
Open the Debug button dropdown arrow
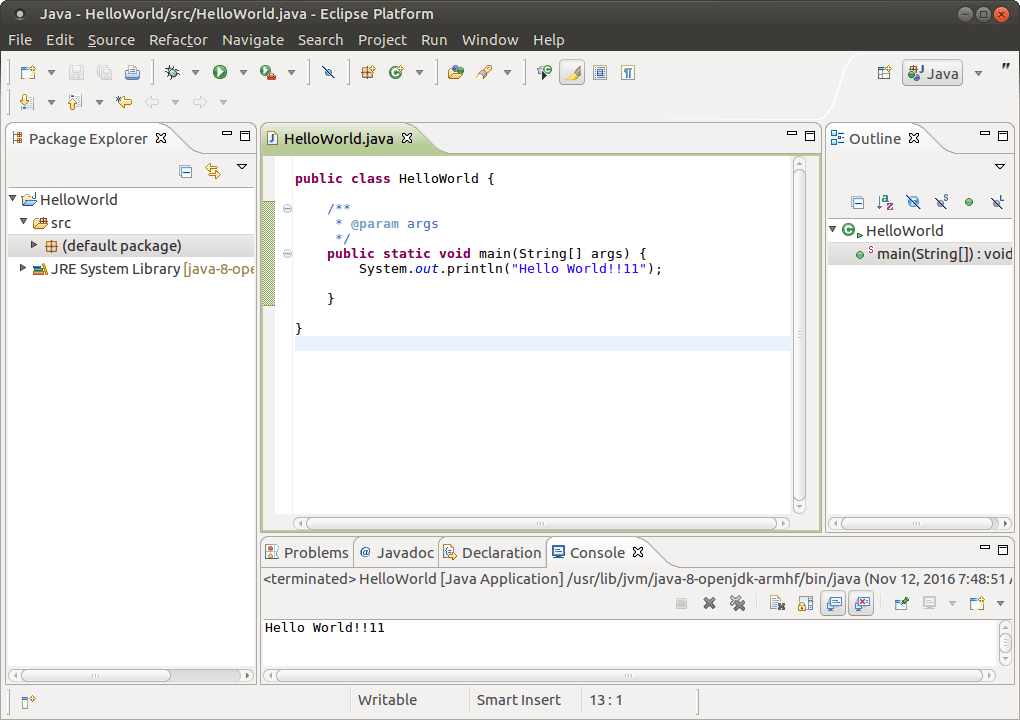tap(195, 73)
